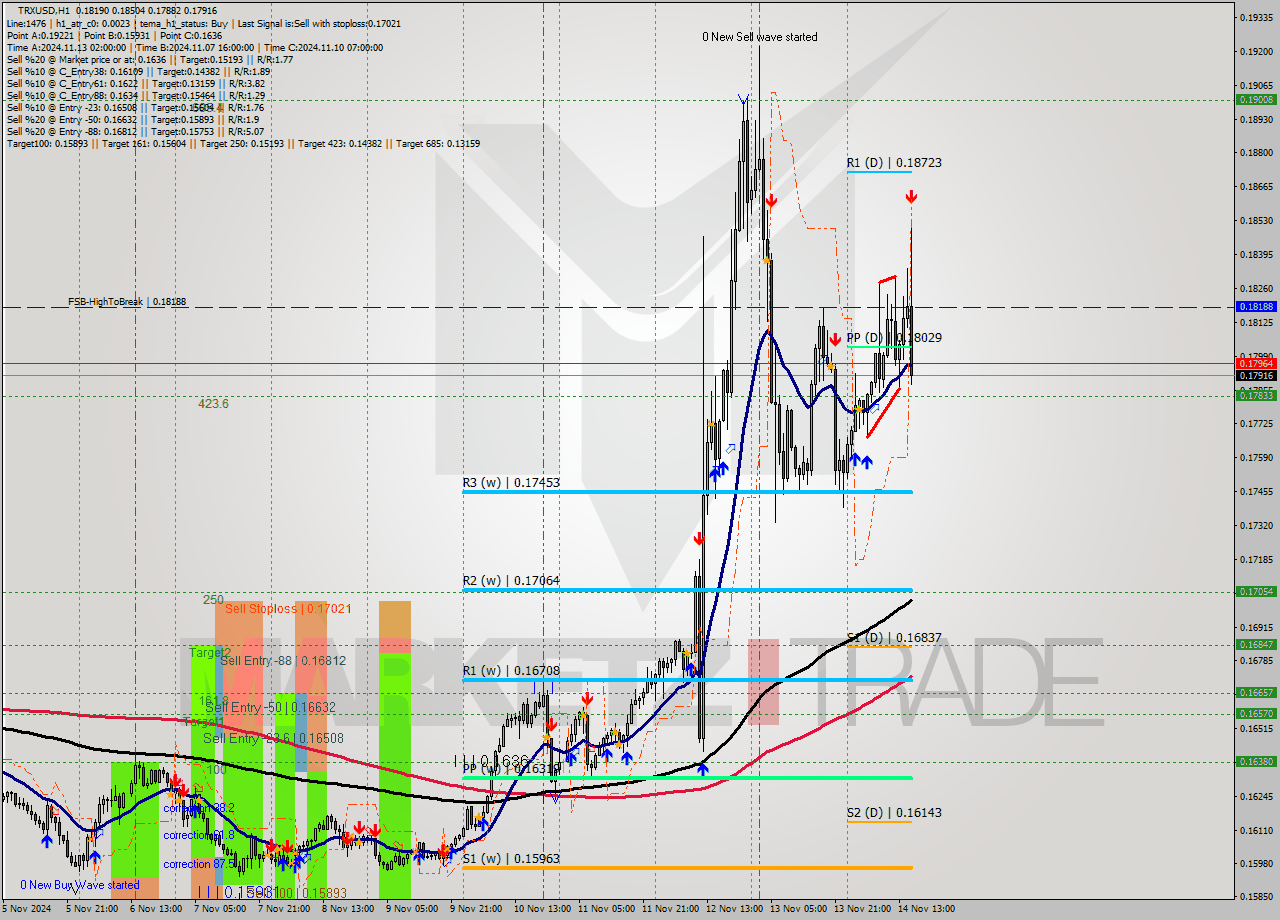The width and height of the screenshot is (1280, 920).
Task: Click the 11 Nov 21:00 time label
Action: [x=669, y=909]
